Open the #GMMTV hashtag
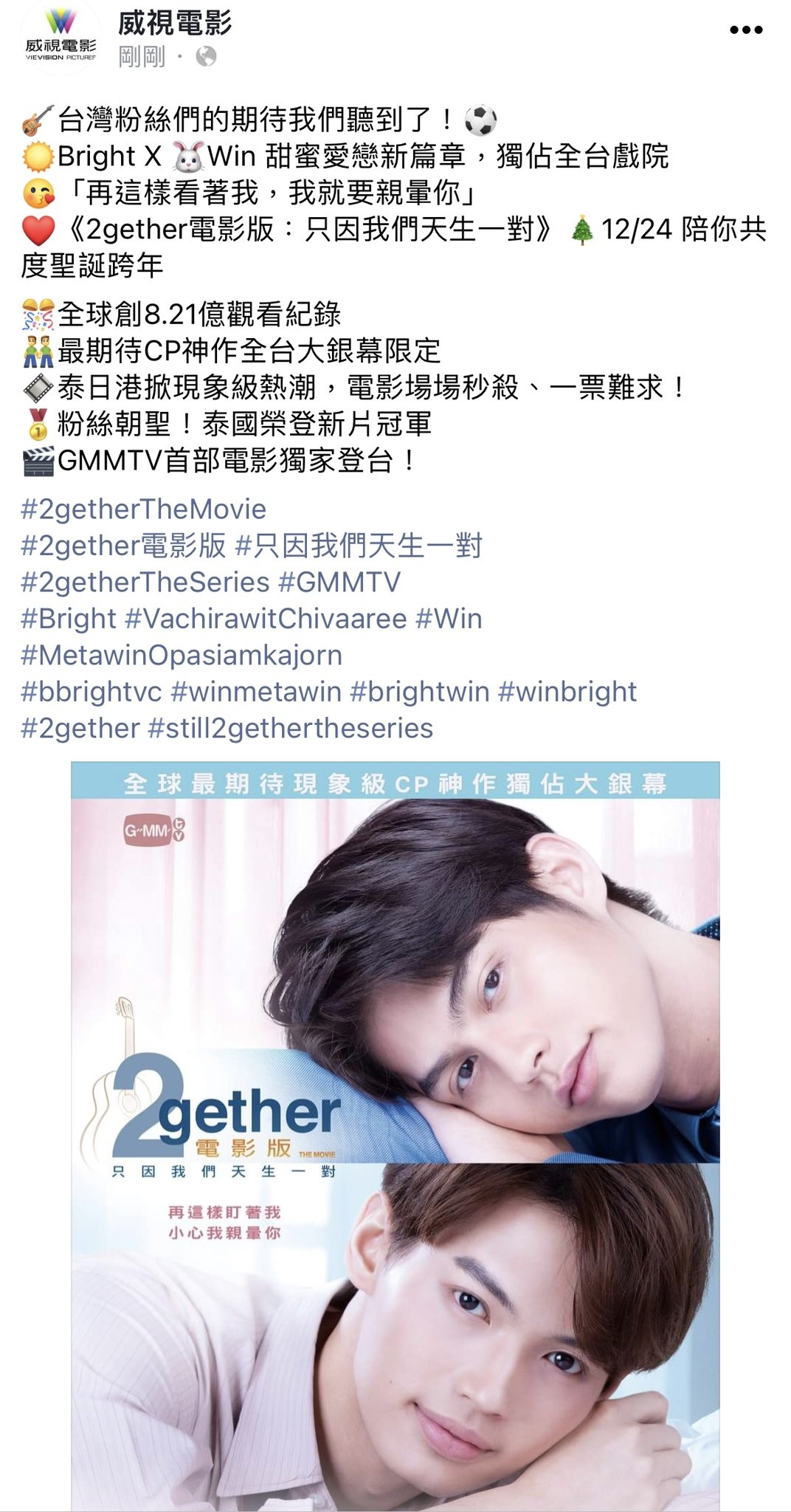Screen dimensions: 791x1512 tap(339, 582)
